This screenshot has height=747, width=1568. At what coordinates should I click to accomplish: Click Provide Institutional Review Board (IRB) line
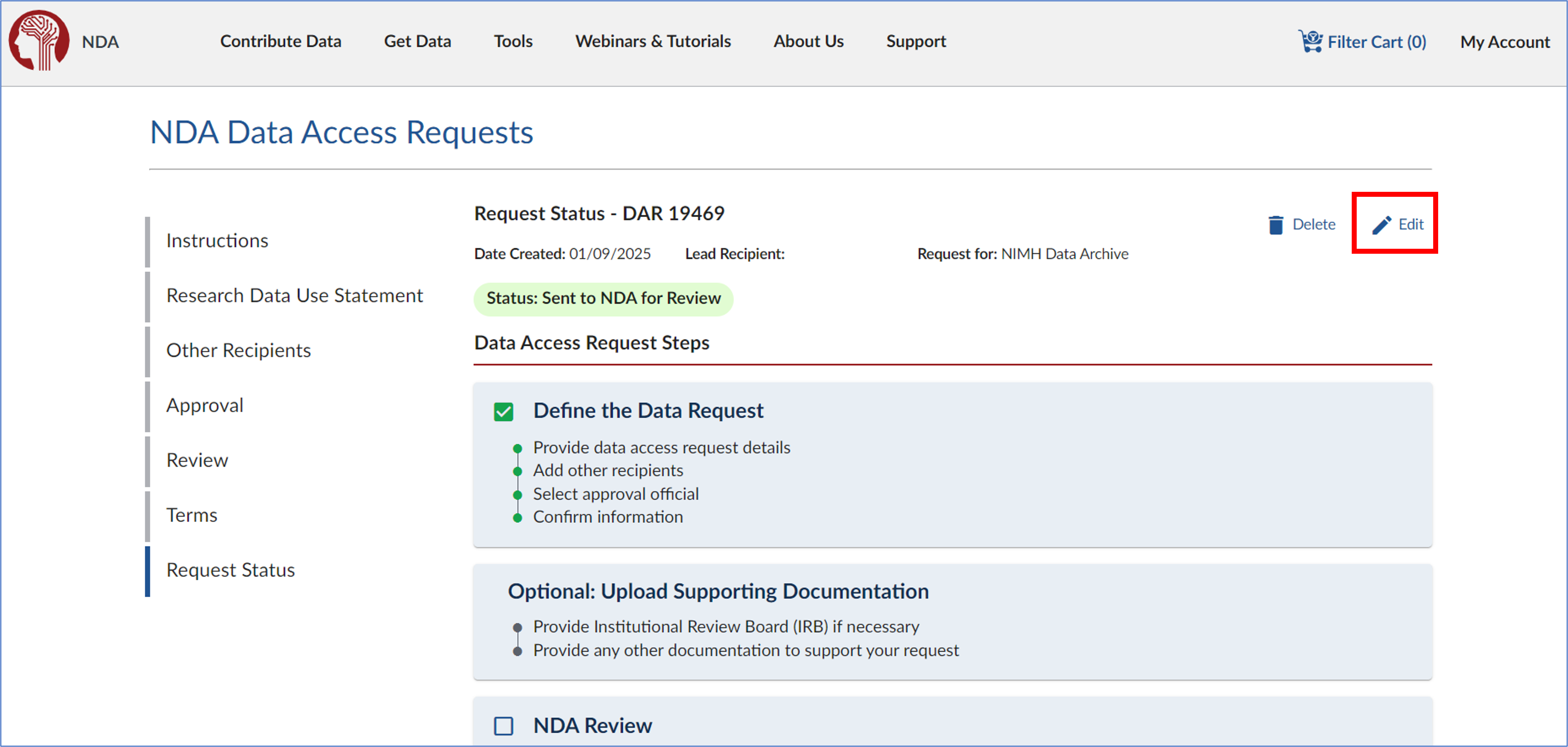click(726, 627)
